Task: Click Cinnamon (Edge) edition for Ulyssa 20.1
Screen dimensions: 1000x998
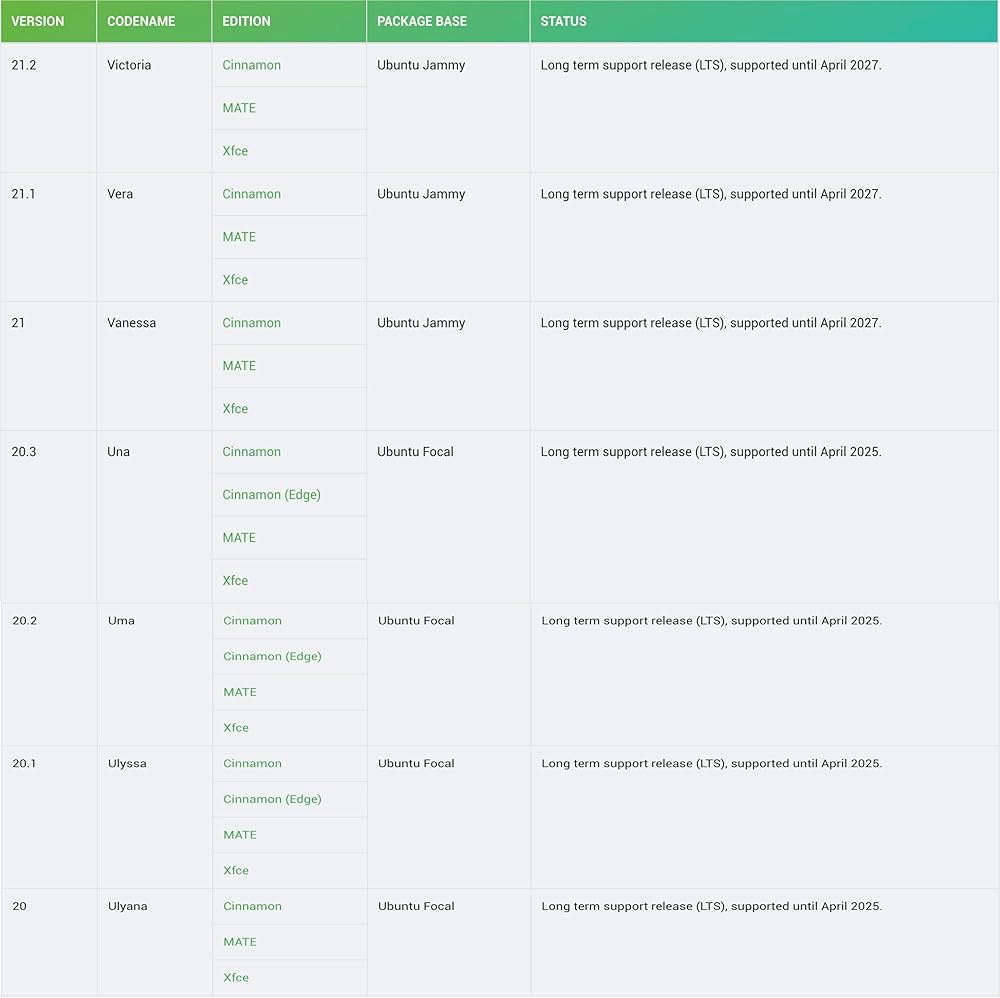Action: 272,800
